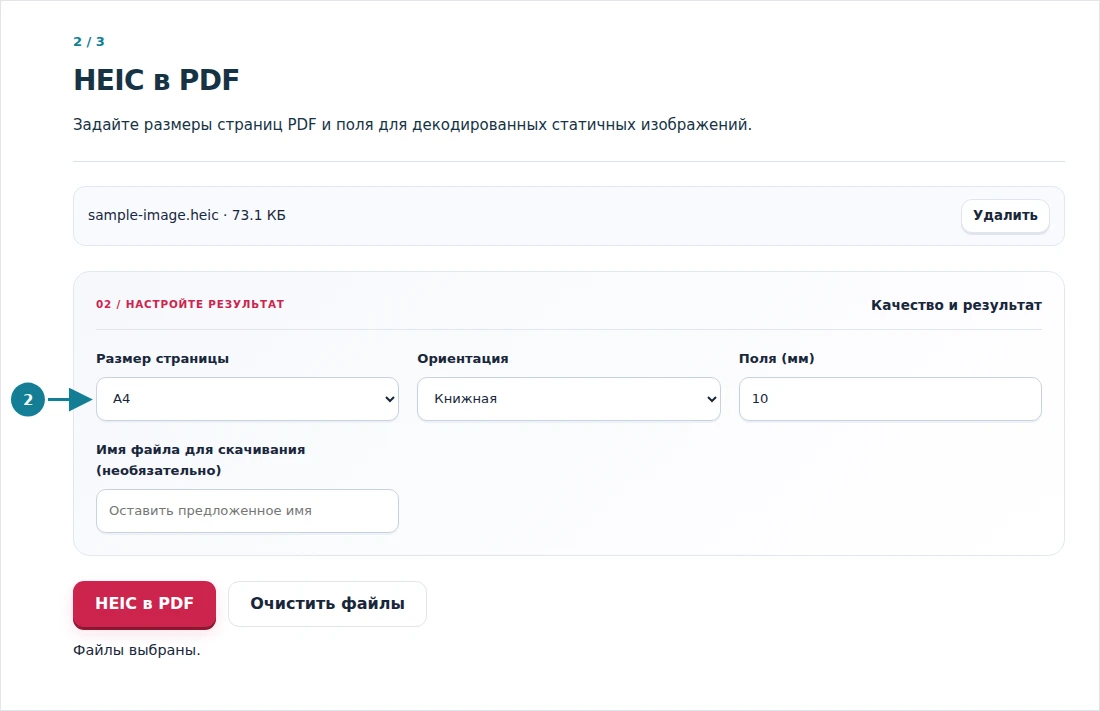Click the Имя файла для скачивания label
1100x711 pixels.
point(201,460)
